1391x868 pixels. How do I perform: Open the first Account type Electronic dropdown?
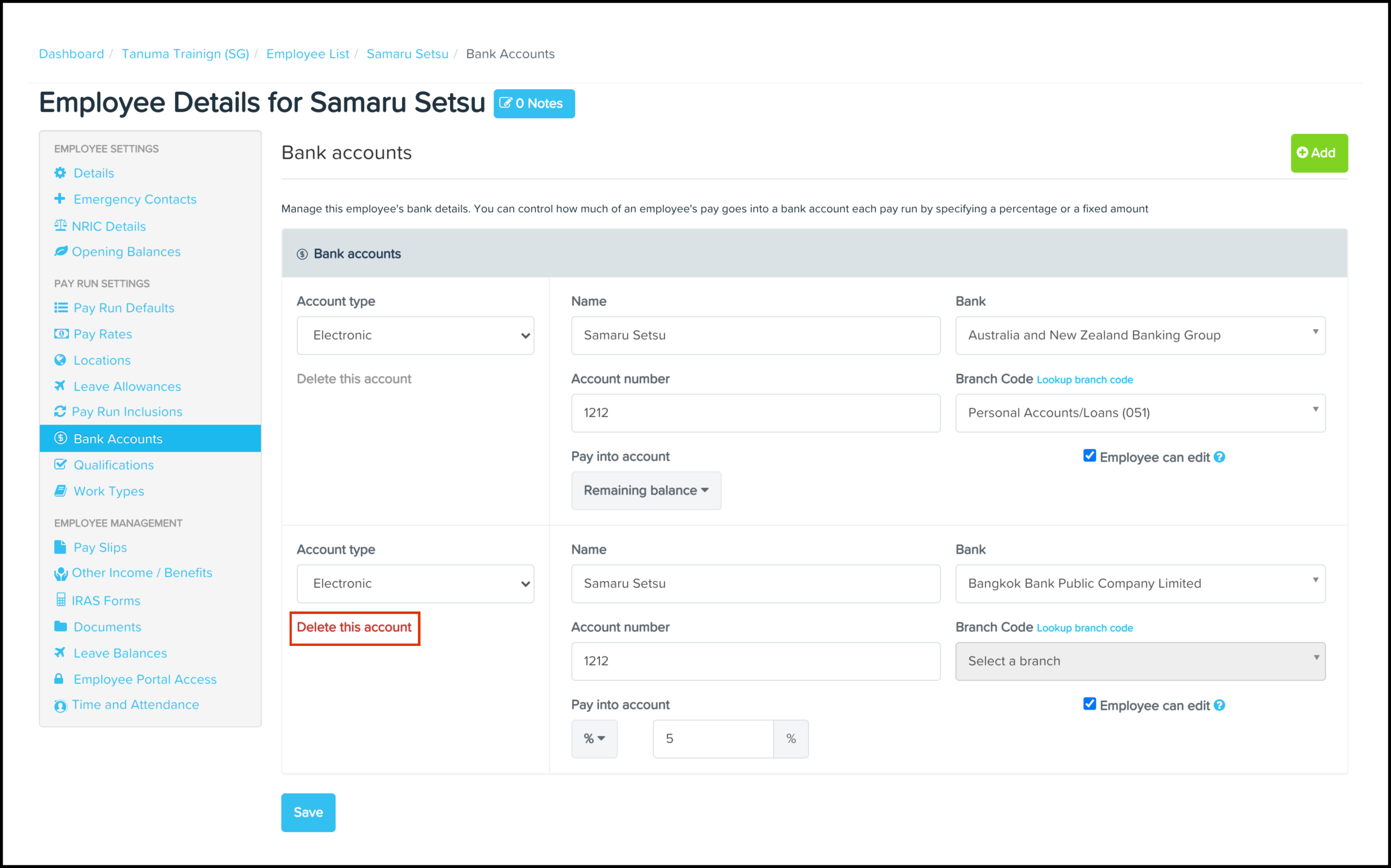[x=415, y=335]
